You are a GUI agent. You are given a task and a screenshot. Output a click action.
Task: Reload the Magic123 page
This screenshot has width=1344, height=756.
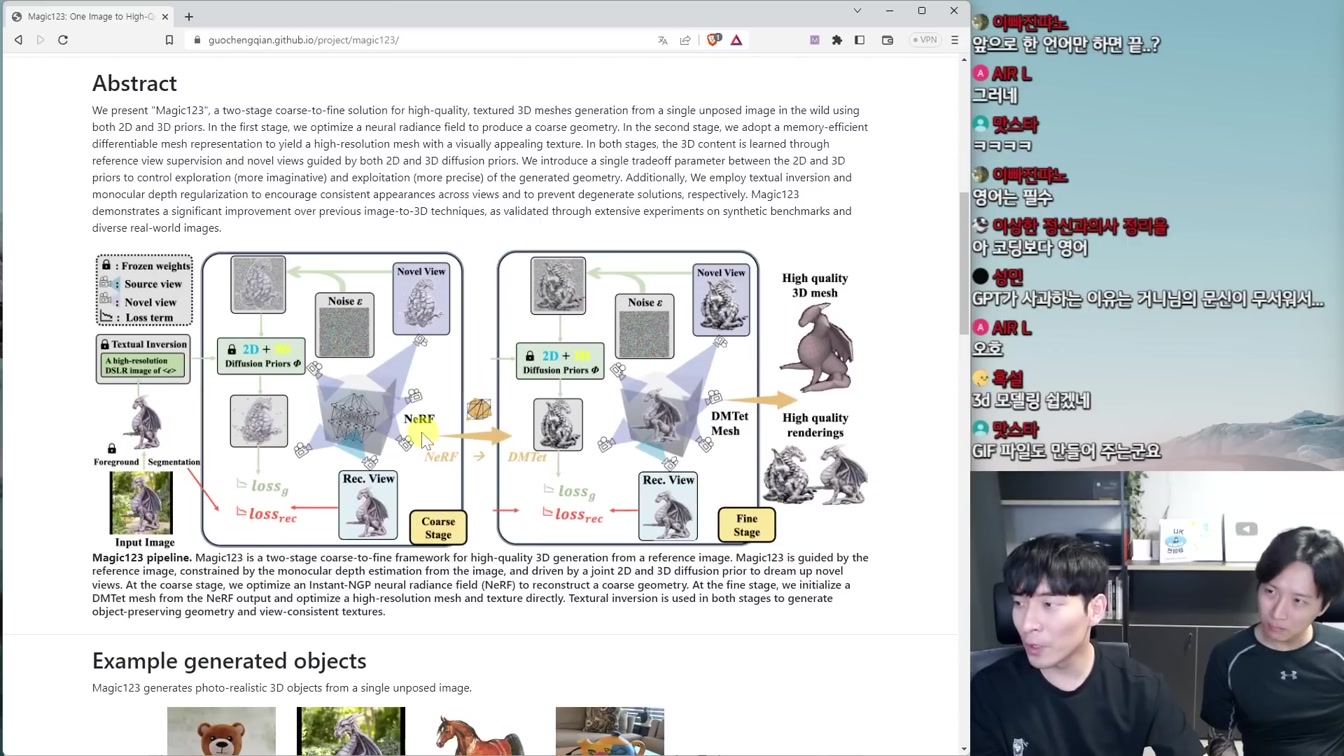click(x=63, y=40)
